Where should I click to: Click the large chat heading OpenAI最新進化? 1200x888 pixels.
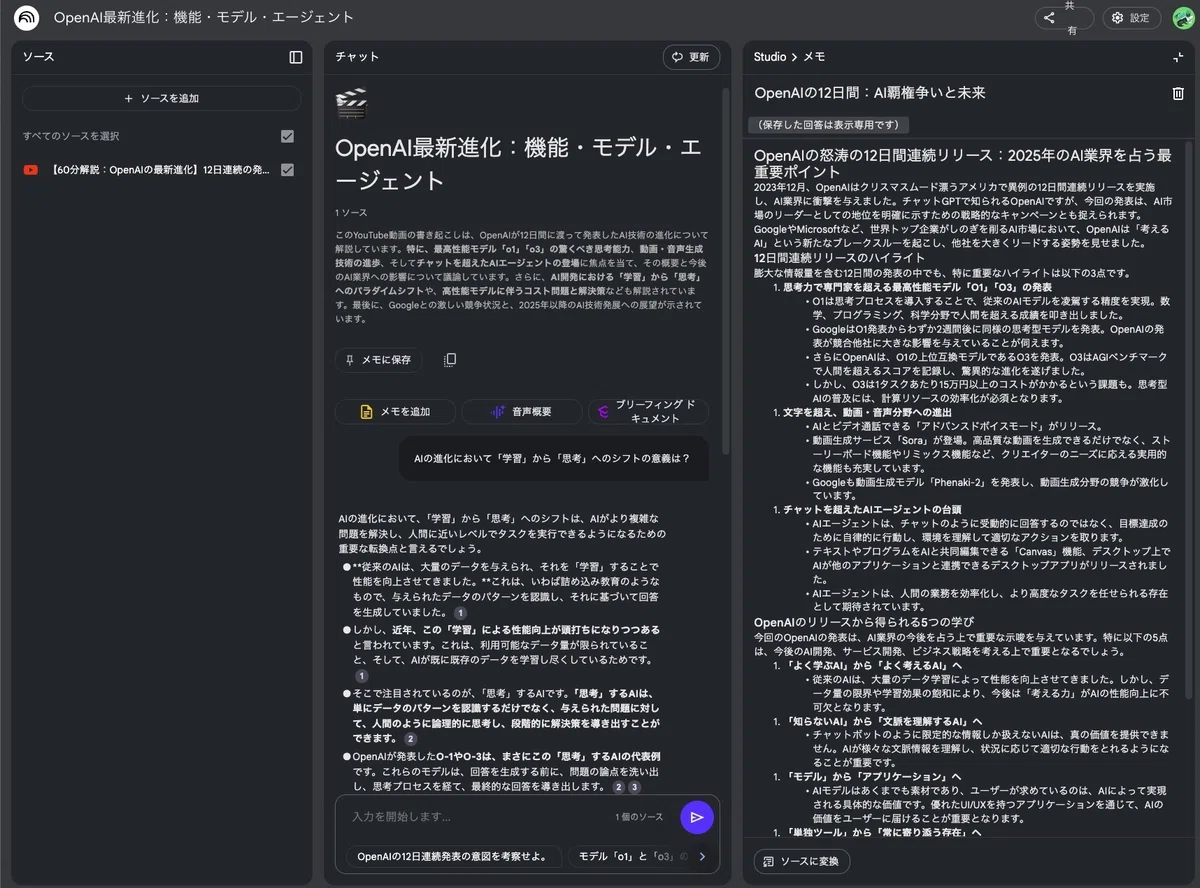(518, 164)
